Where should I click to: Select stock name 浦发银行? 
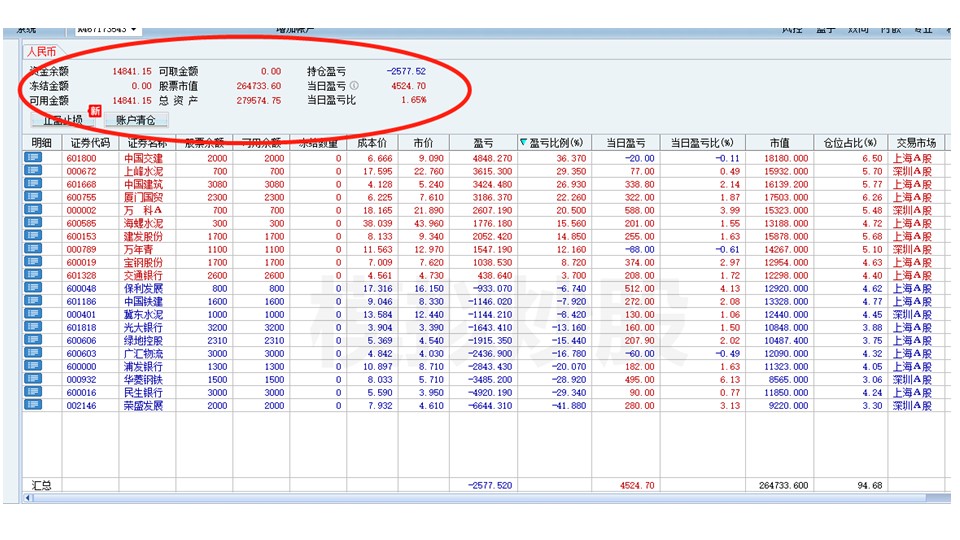143,366
